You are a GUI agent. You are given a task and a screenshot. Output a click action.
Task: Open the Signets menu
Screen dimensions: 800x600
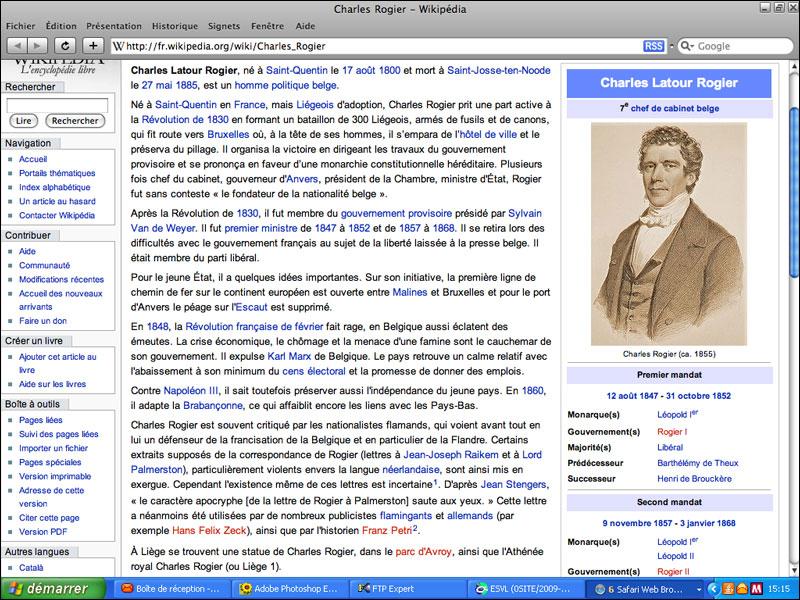tap(223, 26)
